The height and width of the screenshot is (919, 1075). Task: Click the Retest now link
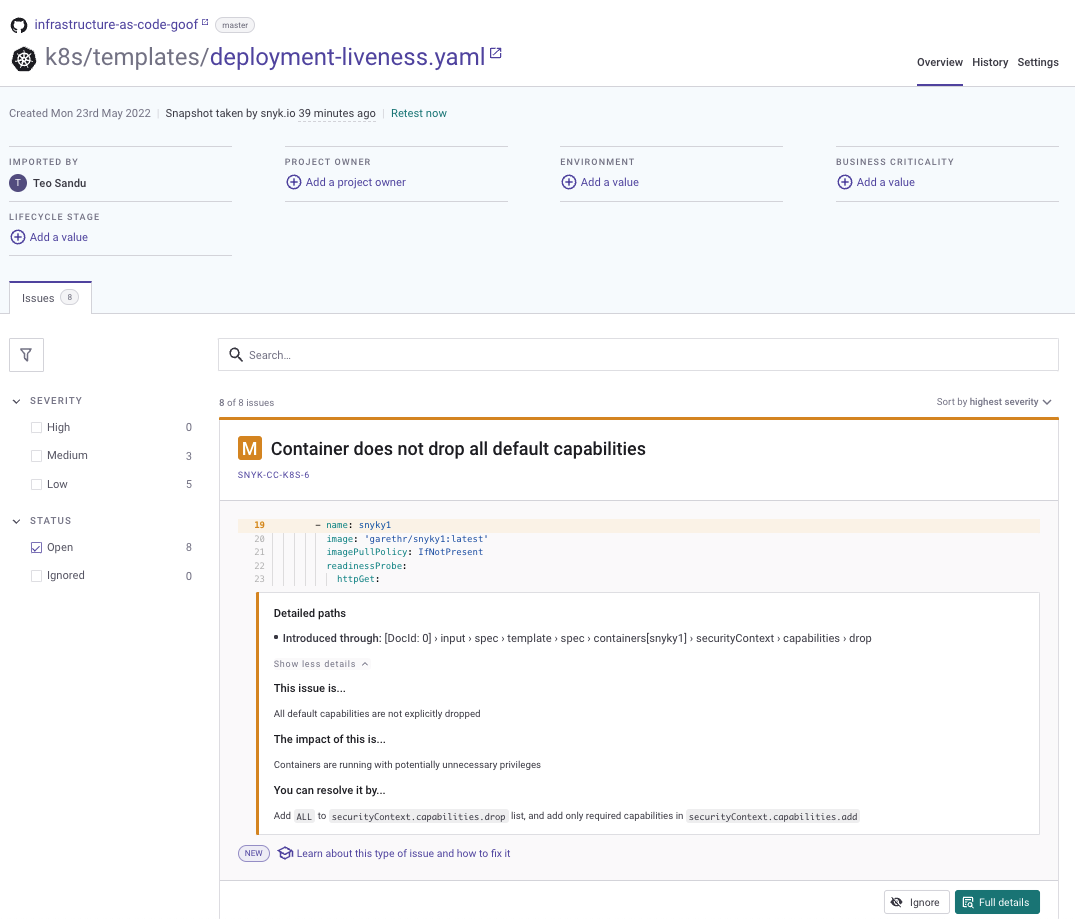pos(418,113)
